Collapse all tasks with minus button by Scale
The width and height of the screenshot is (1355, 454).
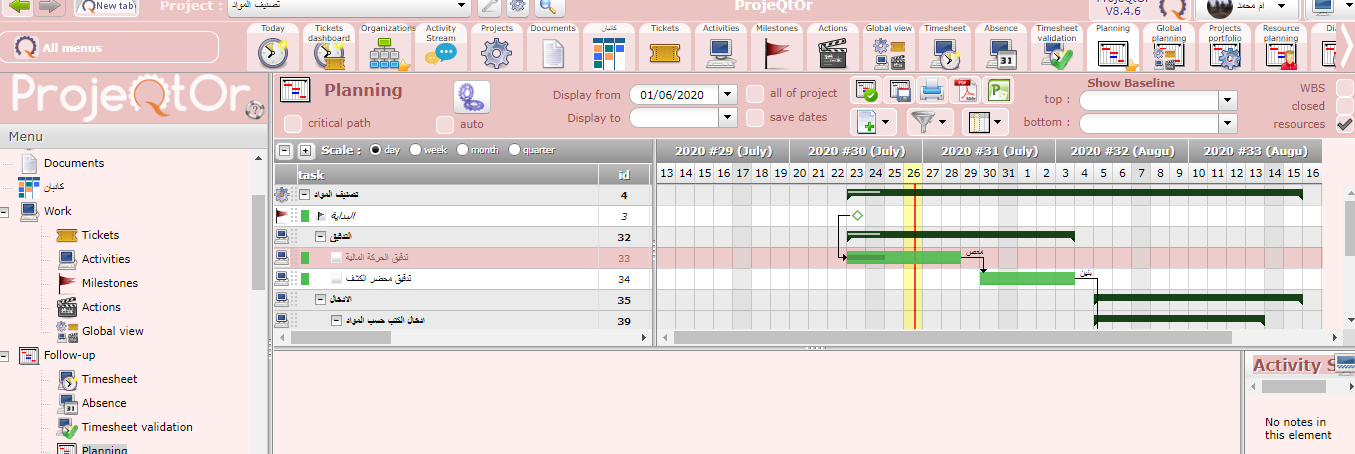pos(285,150)
